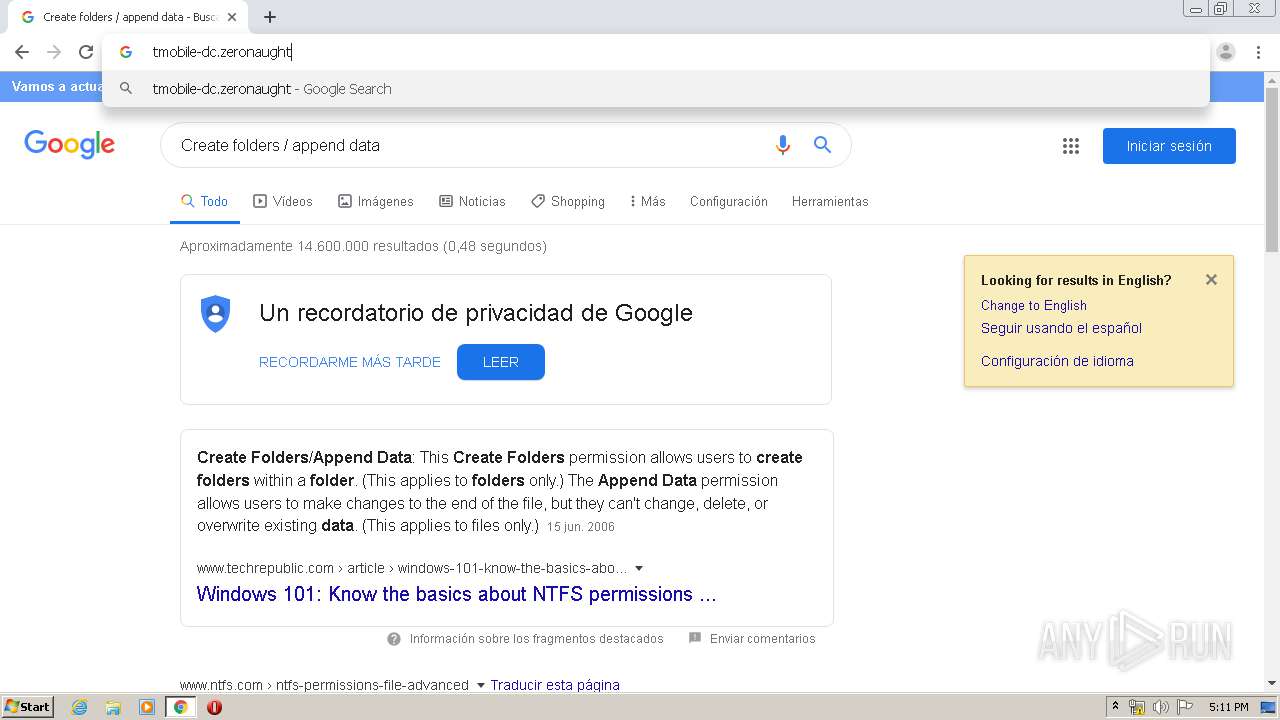Image resolution: width=1280 pixels, height=720 pixels.
Task: Click the question mark icon next to 'Información sobre los fragmentos destacados'
Action: (394, 639)
